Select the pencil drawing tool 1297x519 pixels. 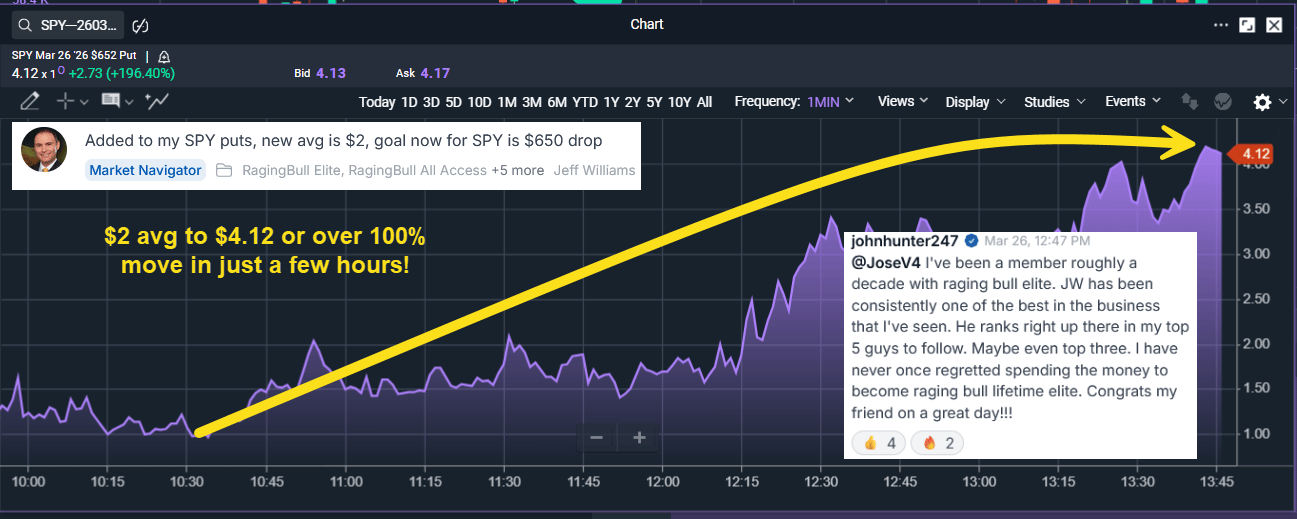[29, 101]
